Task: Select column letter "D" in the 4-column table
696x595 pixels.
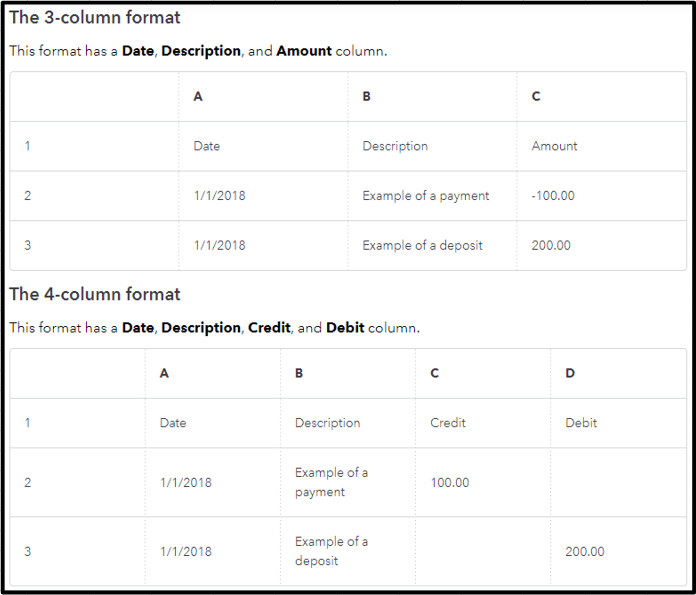Action: point(570,373)
